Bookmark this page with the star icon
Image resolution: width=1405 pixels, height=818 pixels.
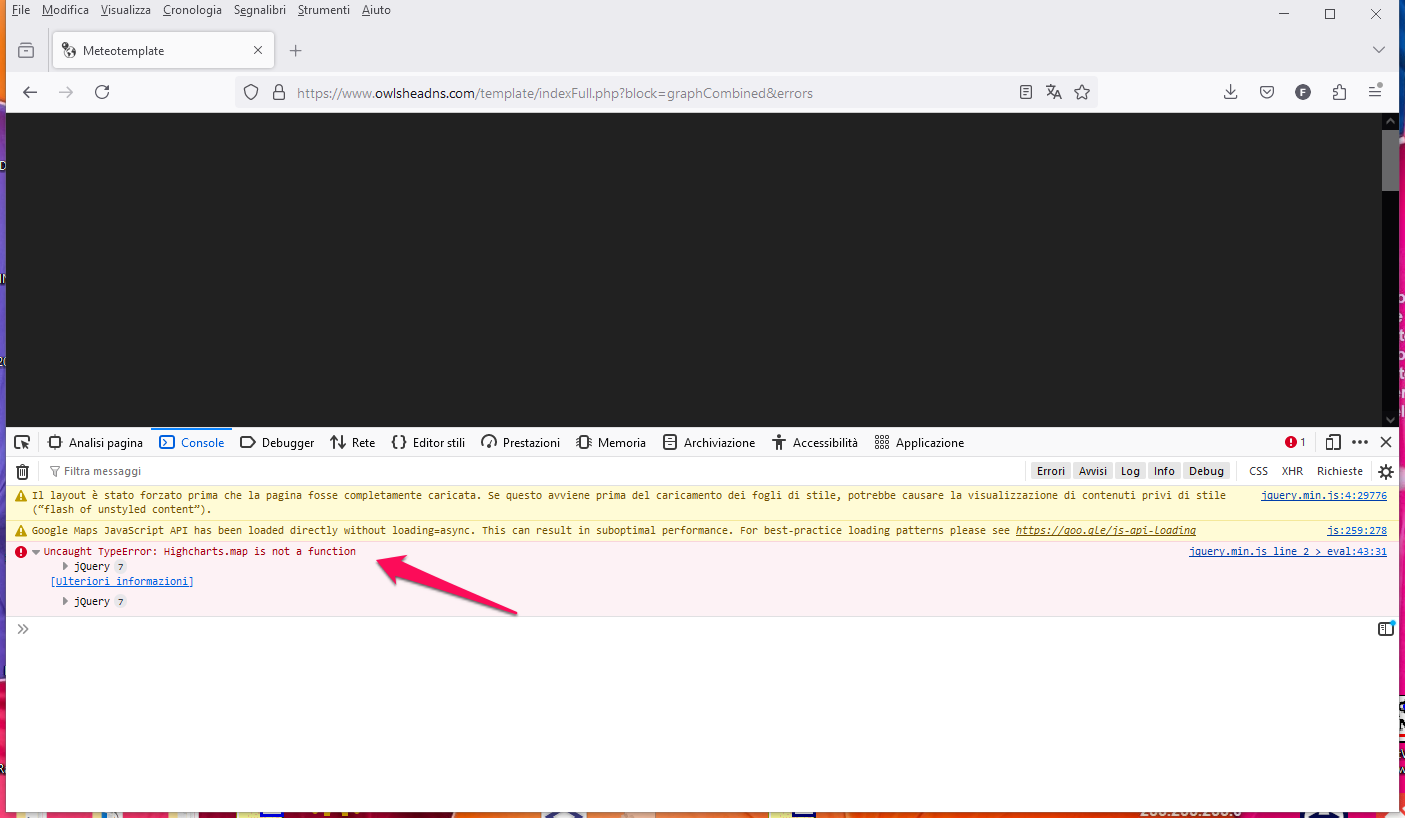point(1081,92)
